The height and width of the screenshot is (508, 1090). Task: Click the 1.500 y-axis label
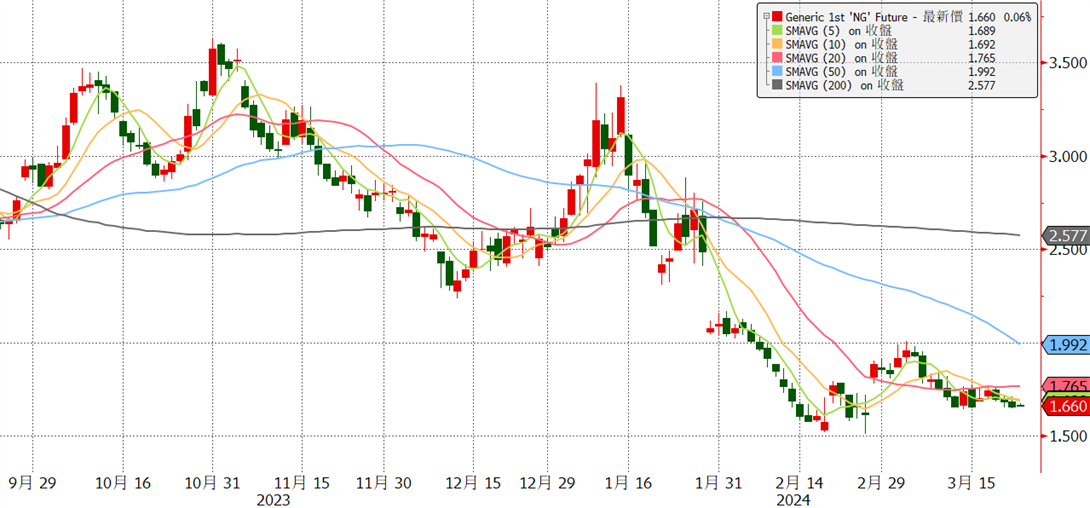1067,436
